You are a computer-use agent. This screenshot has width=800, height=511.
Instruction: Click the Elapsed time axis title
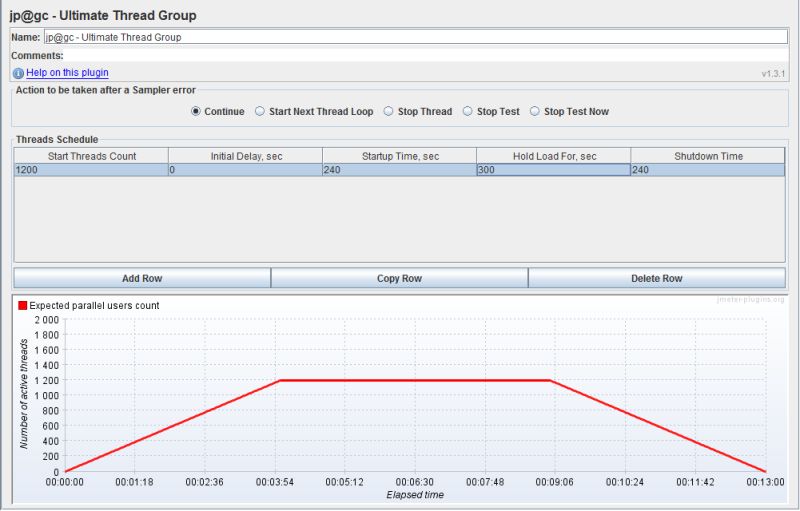tap(415, 495)
